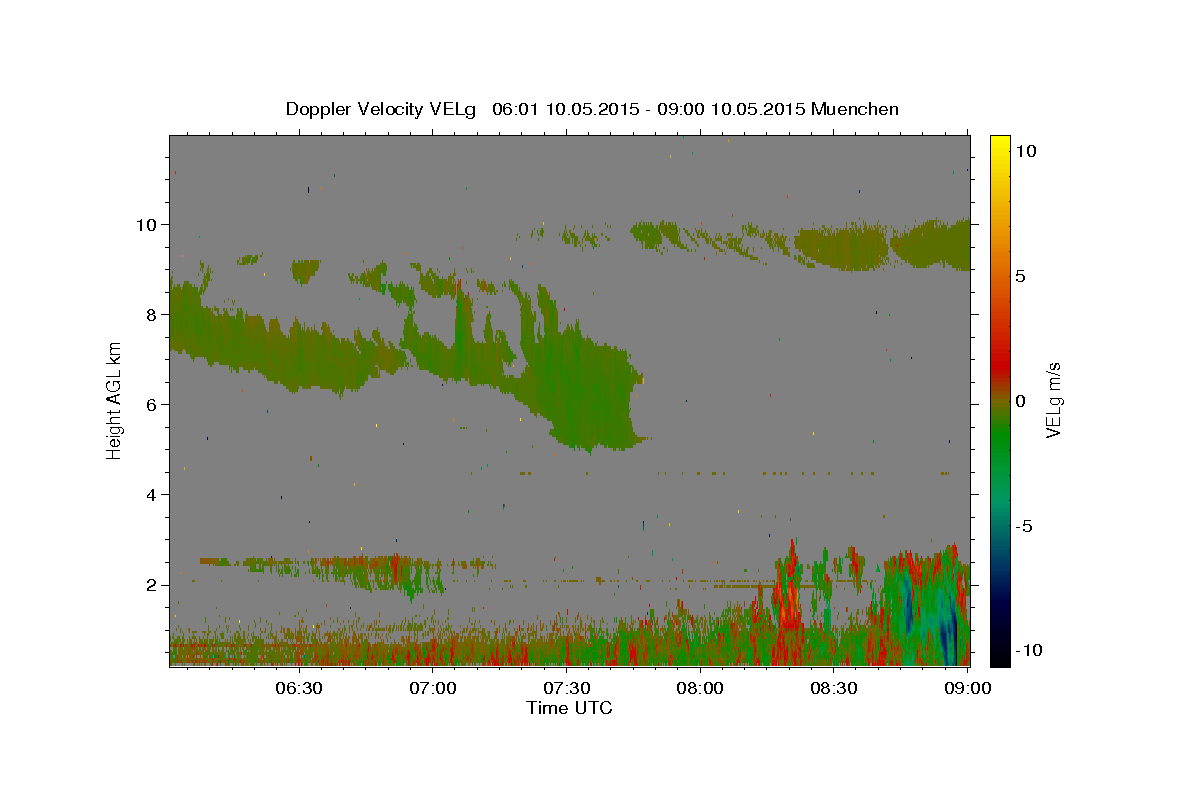The height and width of the screenshot is (800, 1200).
Task: Click the '07:00' time axis label
Action: point(432,689)
